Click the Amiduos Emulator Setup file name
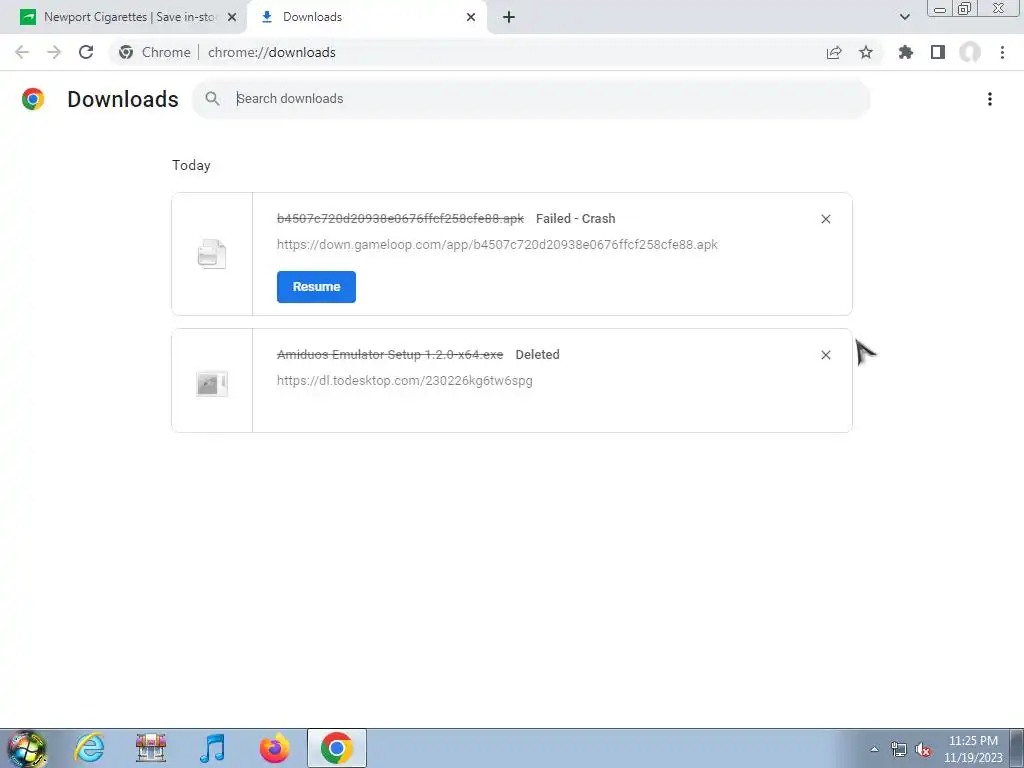 pyautogui.click(x=390, y=355)
